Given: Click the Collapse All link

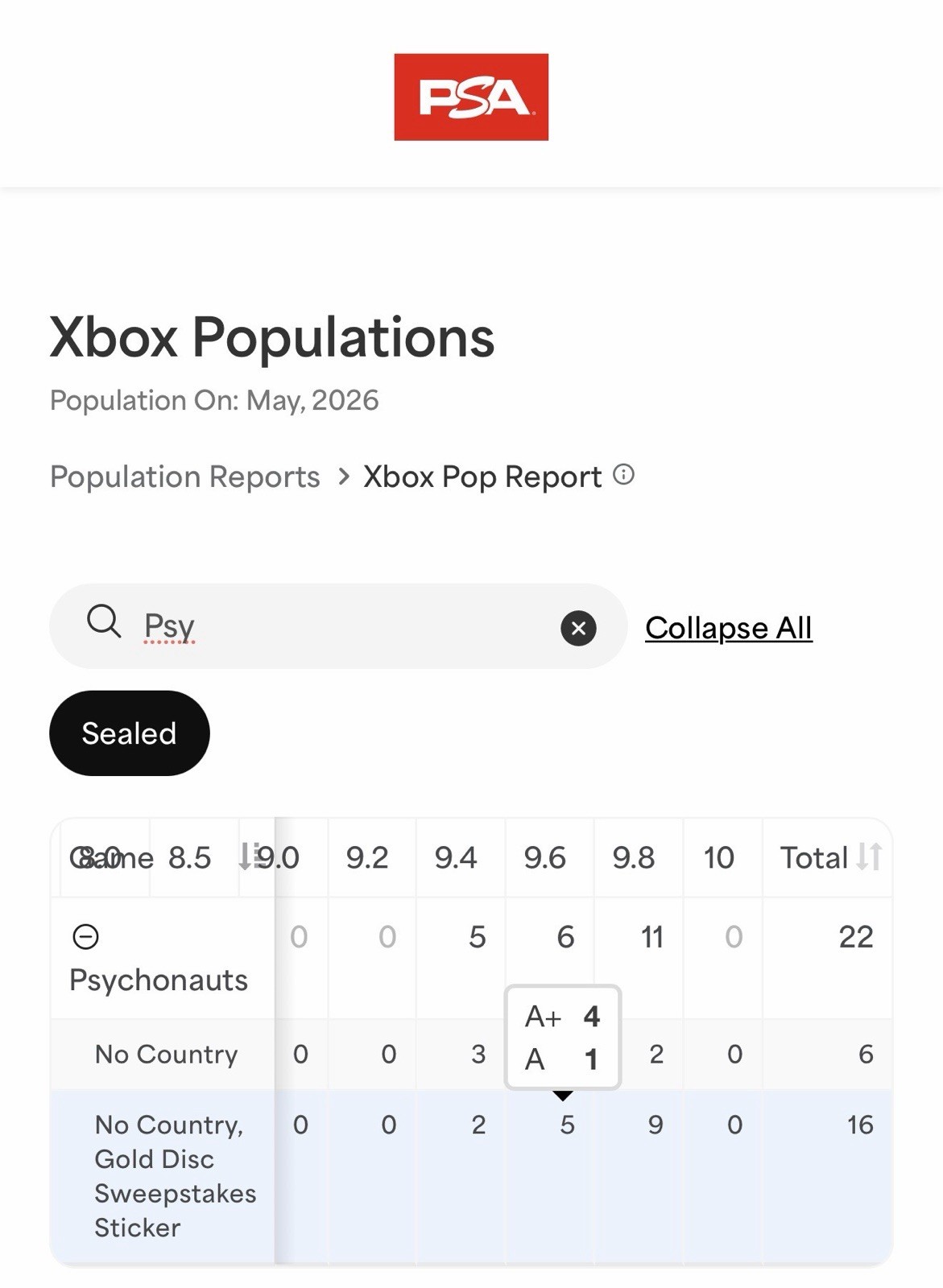Looking at the screenshot, I should click(x=729, y=628).
